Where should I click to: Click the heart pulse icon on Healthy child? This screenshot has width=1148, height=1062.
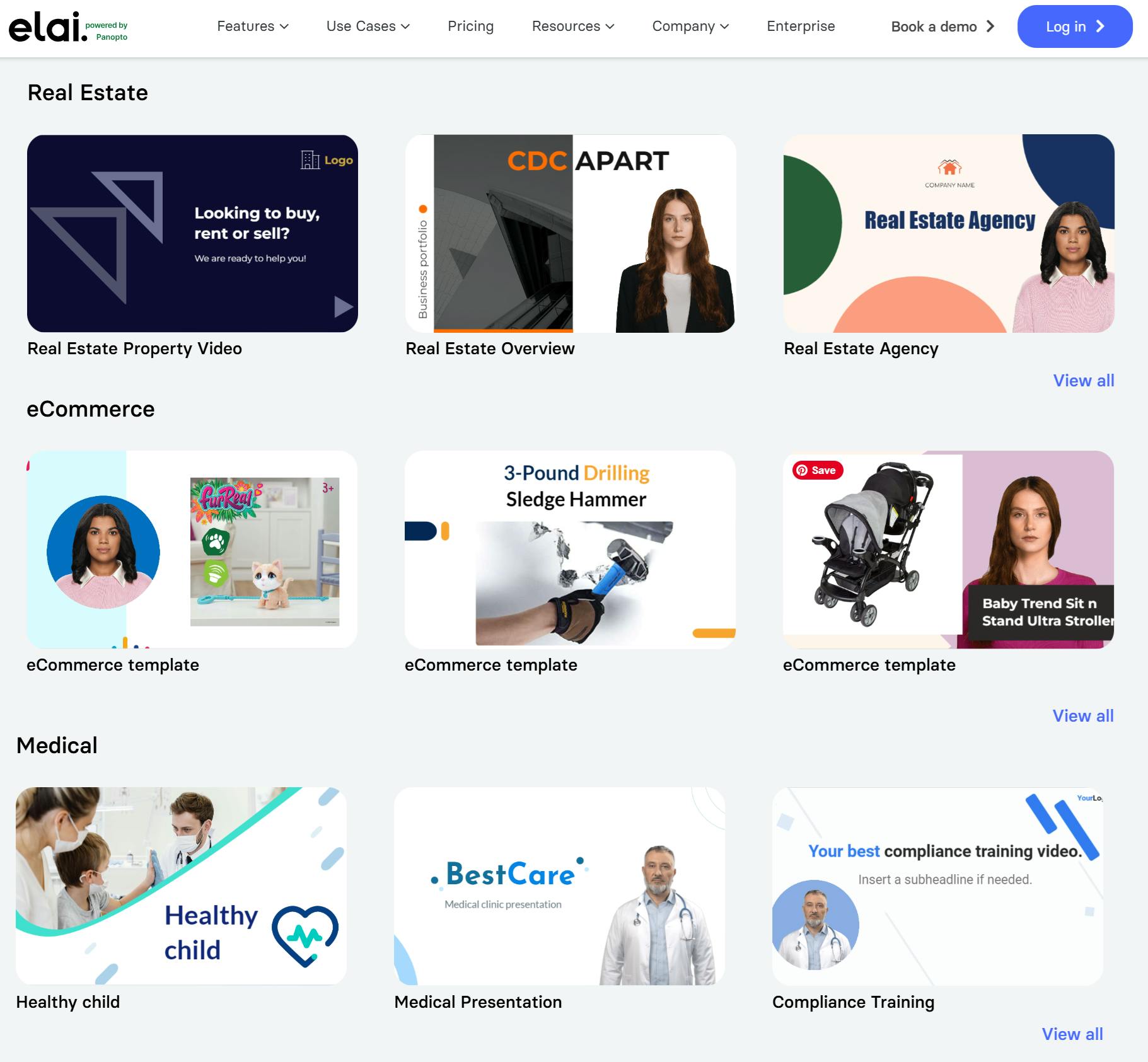point(305,936)
